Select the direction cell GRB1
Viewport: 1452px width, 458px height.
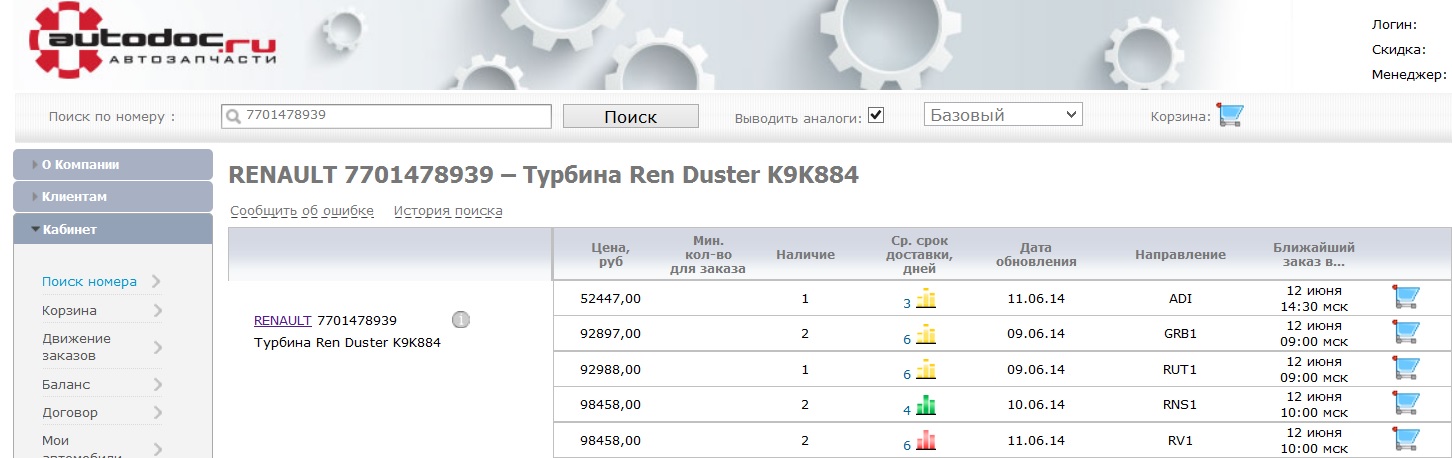pos(1180,334)
